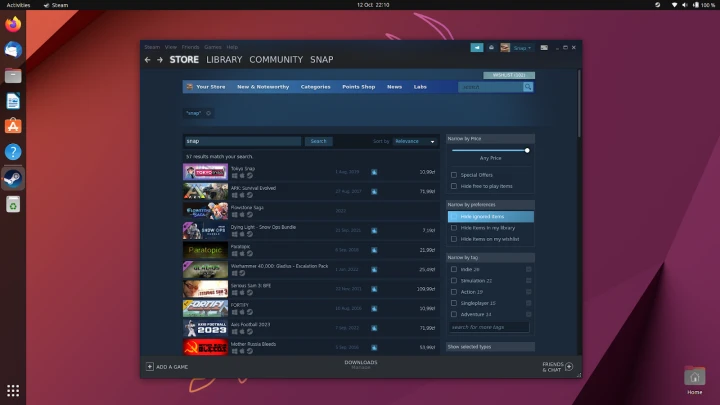Image resolution: width=720 pixels, height=405 pixels.
Task: Click the Add a Game plus icon
Action: 150,366
